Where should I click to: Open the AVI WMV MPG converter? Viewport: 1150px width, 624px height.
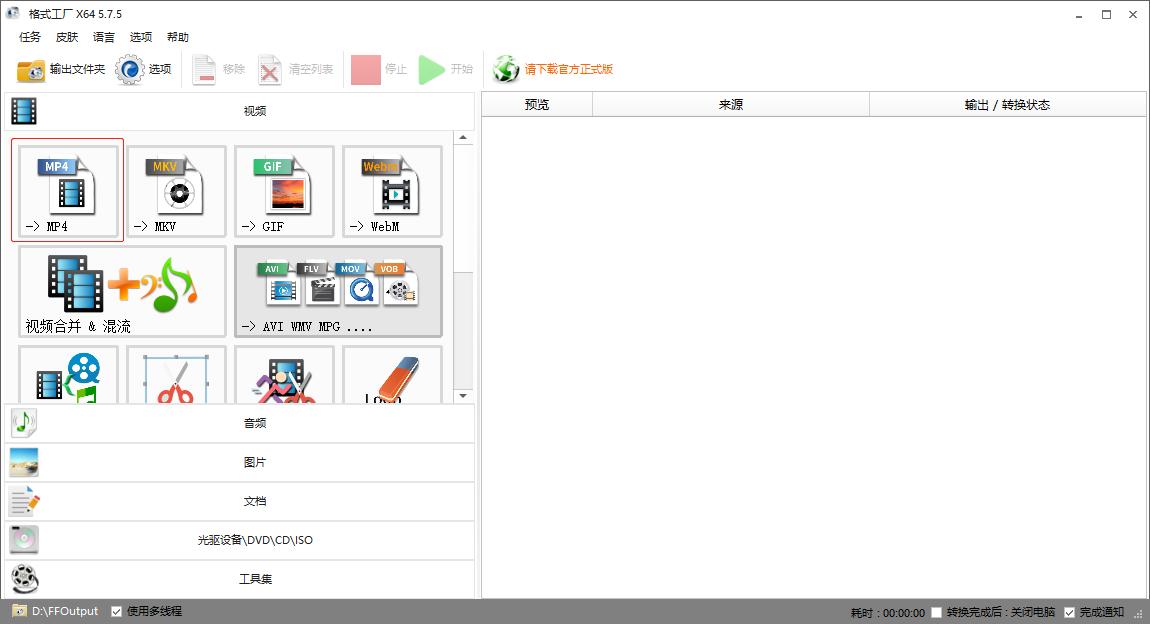(338, 290)
